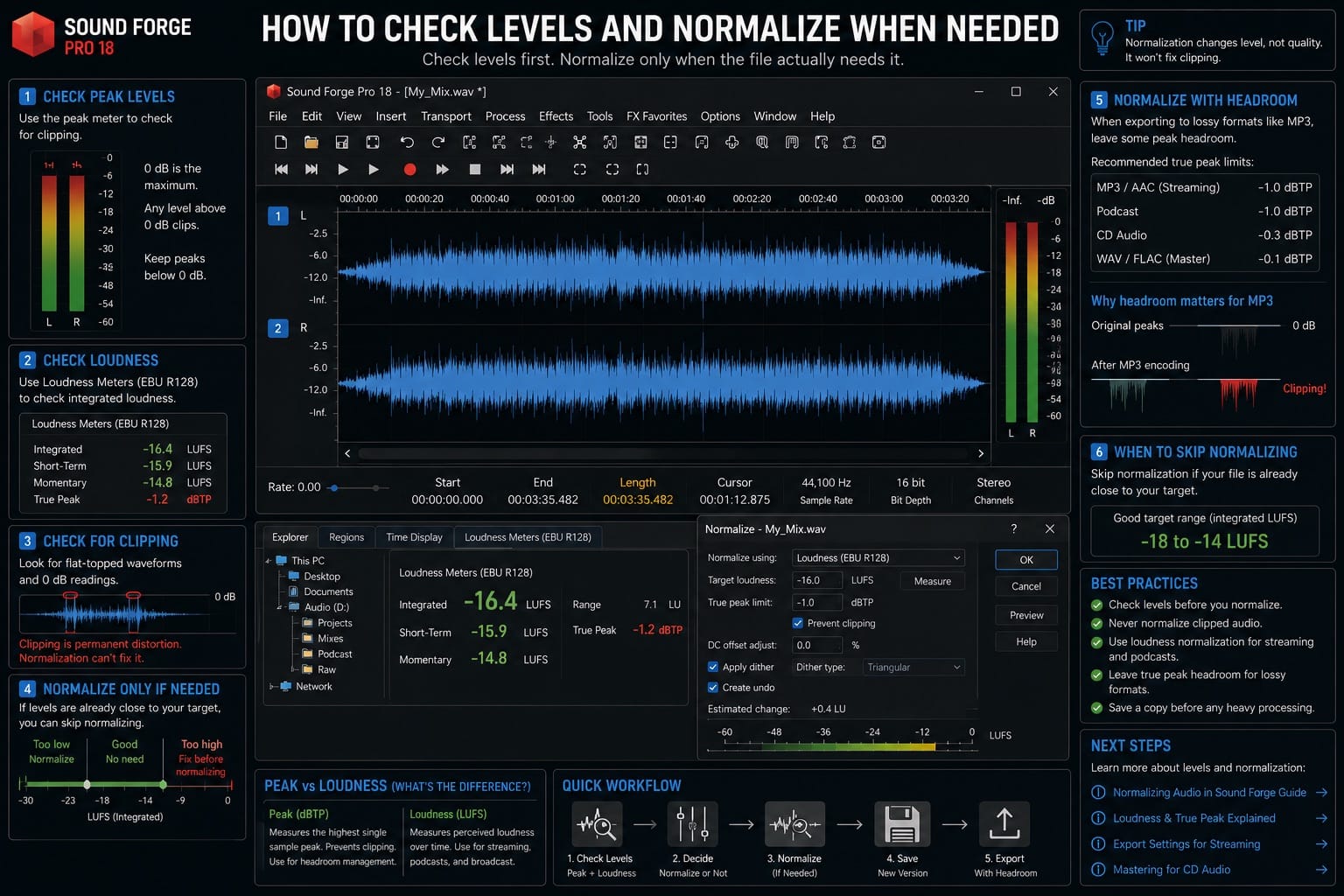1344x896 pixels.
Task: Select the Documents item in Explorer
Action: [x=320, y=592]
